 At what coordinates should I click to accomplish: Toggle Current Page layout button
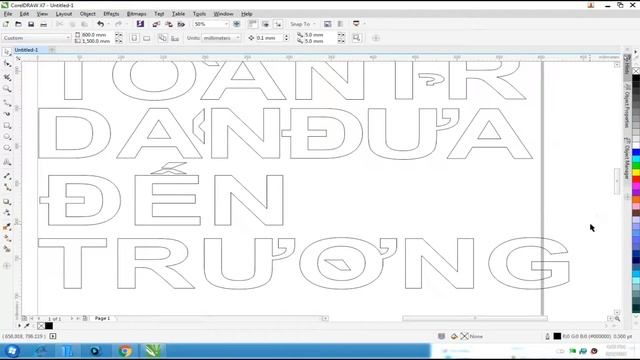point(175,38)
